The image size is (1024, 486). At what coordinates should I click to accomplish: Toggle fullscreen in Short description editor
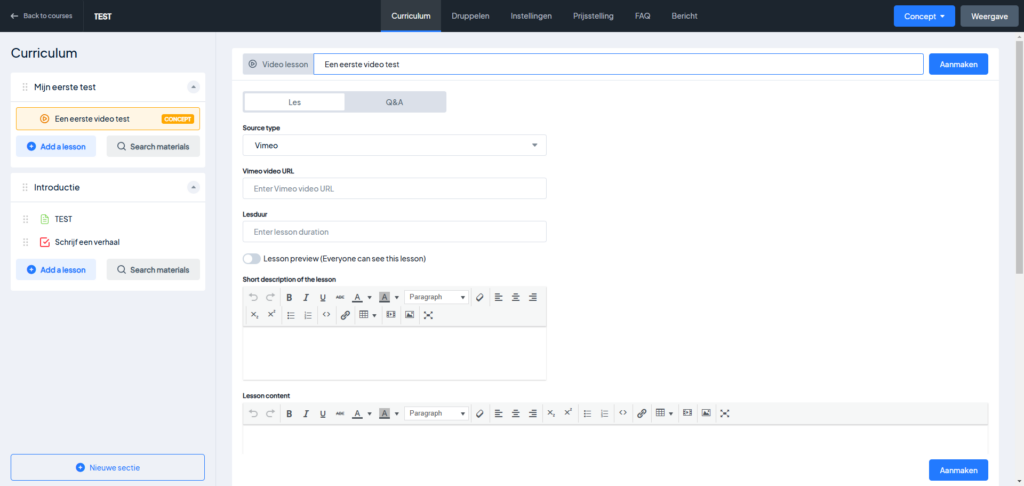point(428,315)
